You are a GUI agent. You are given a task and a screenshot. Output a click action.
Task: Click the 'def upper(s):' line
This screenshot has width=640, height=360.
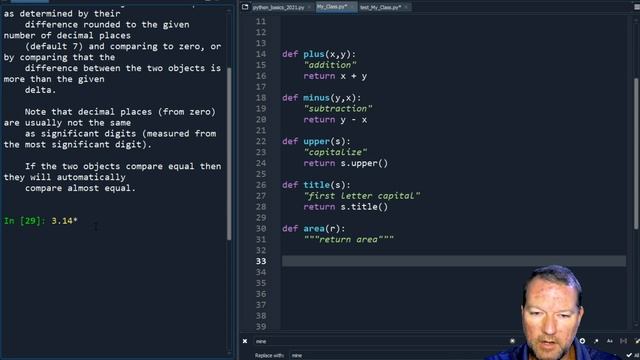316,142
